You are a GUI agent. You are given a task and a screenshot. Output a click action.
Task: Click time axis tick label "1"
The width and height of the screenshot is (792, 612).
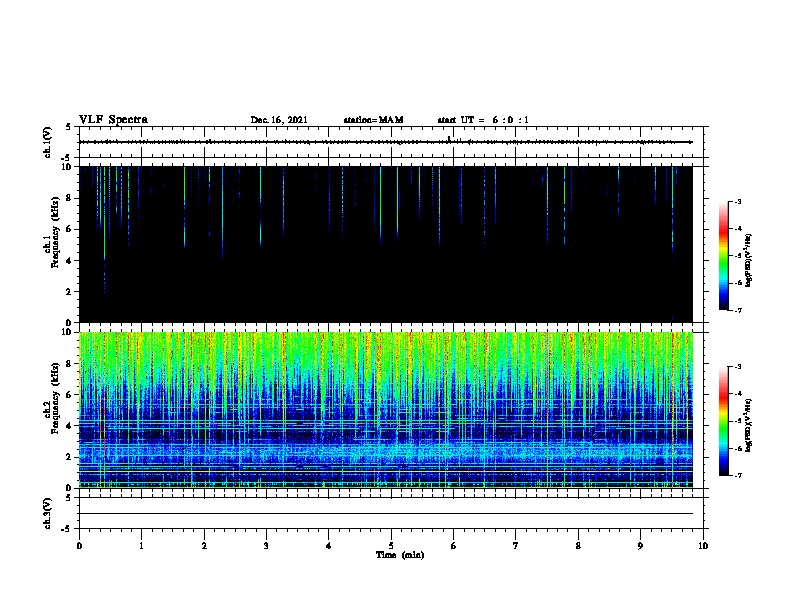[x=141, y=546]
